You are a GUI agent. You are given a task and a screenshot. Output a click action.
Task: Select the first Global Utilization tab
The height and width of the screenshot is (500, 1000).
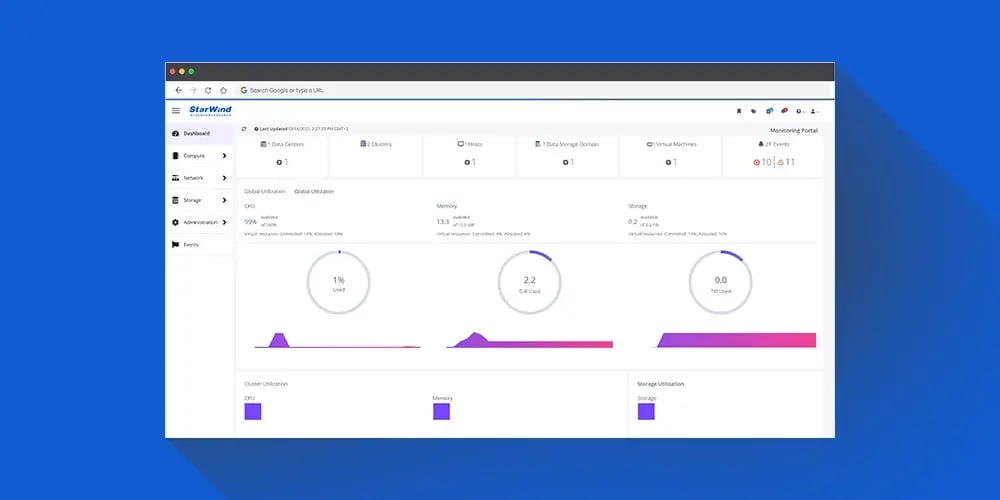tap(264, 191)
